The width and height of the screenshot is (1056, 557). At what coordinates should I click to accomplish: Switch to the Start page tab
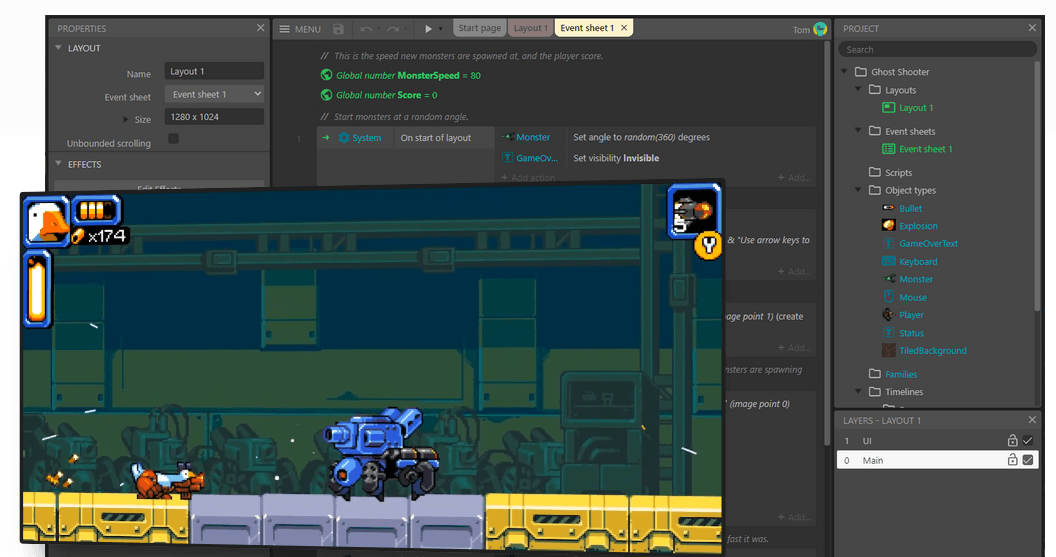[480, 28]
